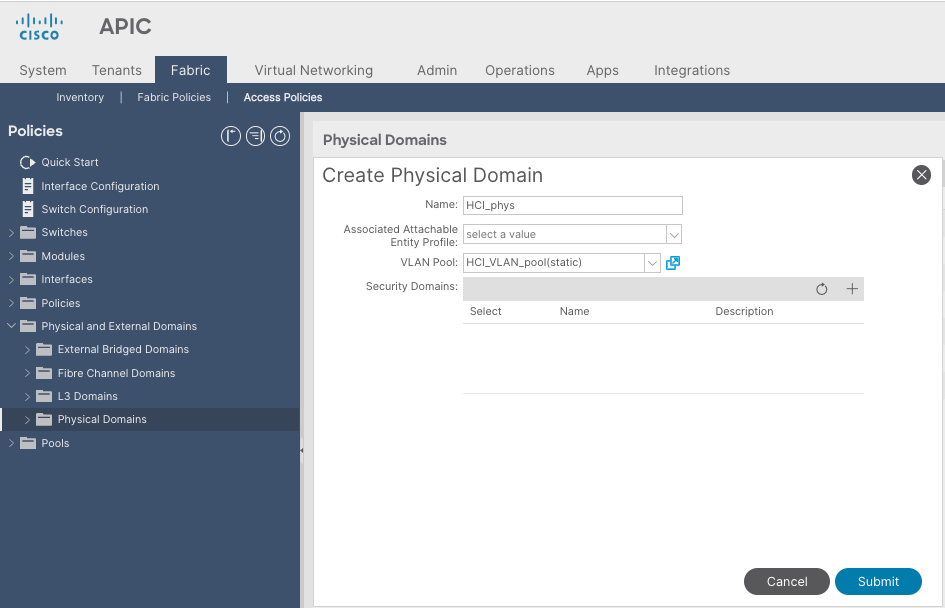Expand Fibre Channel Domains node
945x608 pixels.
click(x=27, y=373)
